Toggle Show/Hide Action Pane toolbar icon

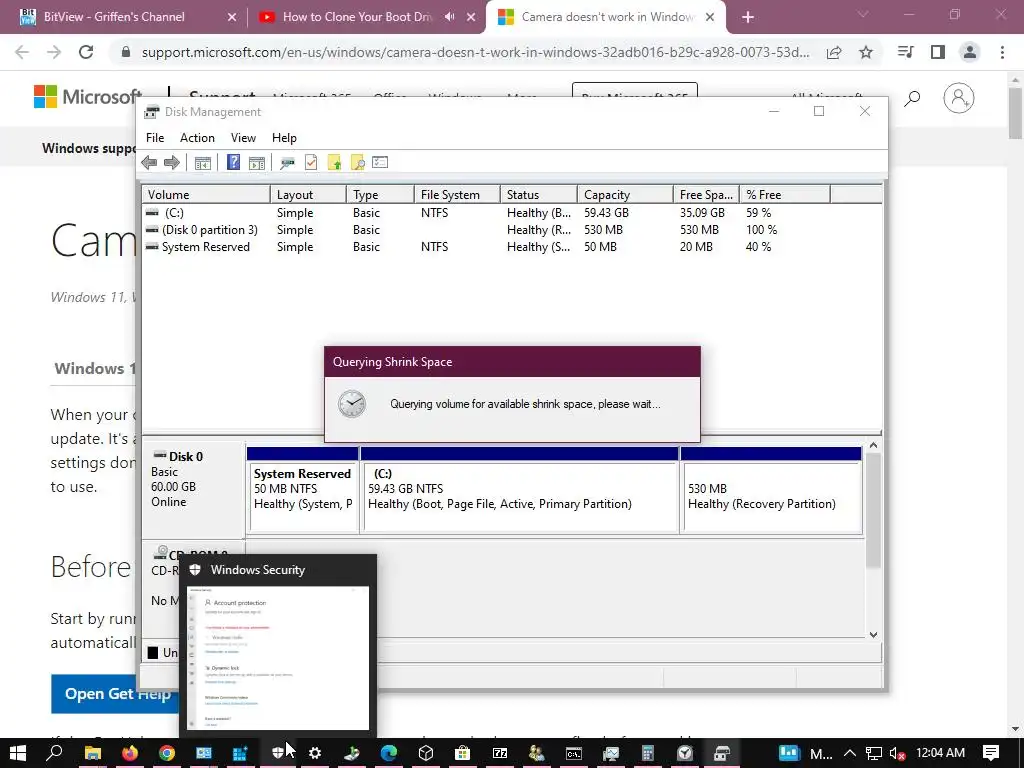click(257, 163)
